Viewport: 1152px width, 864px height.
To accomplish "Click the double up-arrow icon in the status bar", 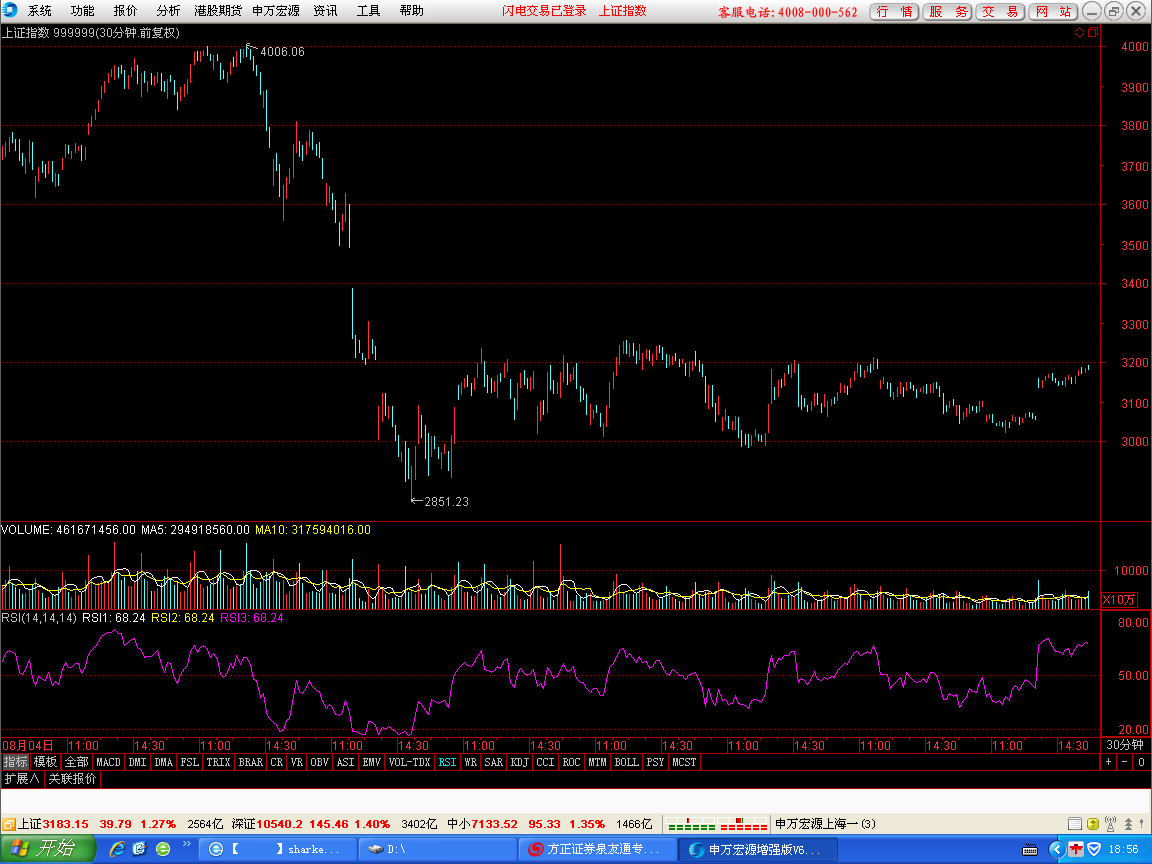I will [x=1128, y=824].
